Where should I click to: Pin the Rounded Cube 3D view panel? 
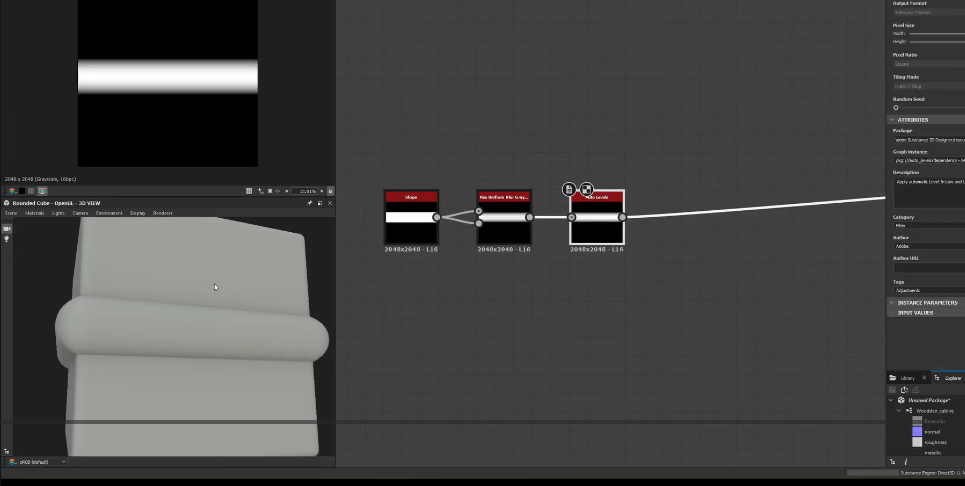tap(310, 203)
